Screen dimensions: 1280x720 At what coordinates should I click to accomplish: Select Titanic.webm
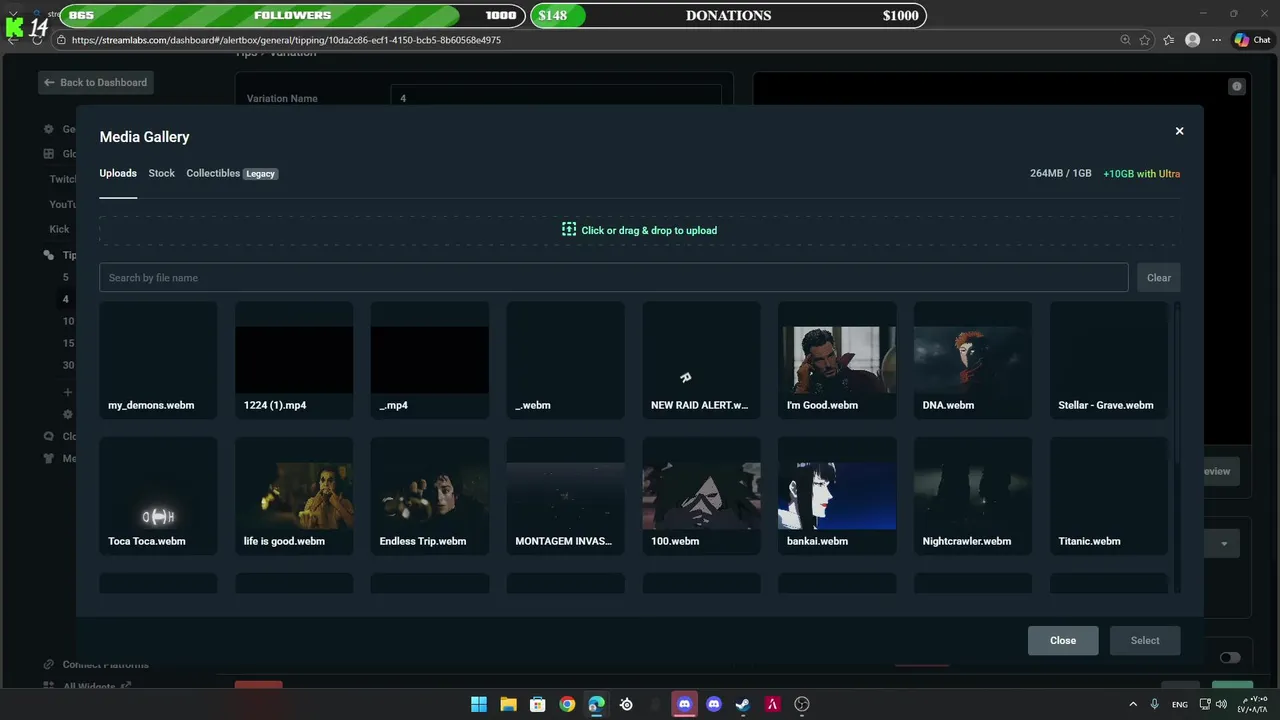click(1109, 496)
